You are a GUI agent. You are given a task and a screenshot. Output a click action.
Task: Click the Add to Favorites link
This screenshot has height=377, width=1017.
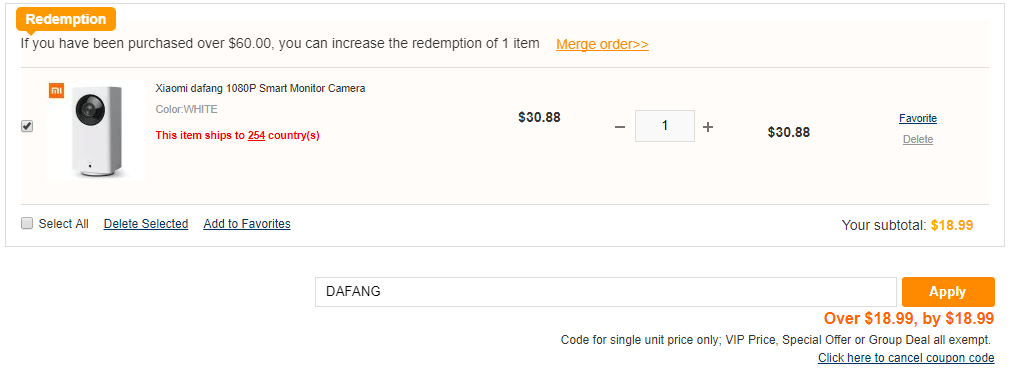pyautogui.click(x=247, y=224)
